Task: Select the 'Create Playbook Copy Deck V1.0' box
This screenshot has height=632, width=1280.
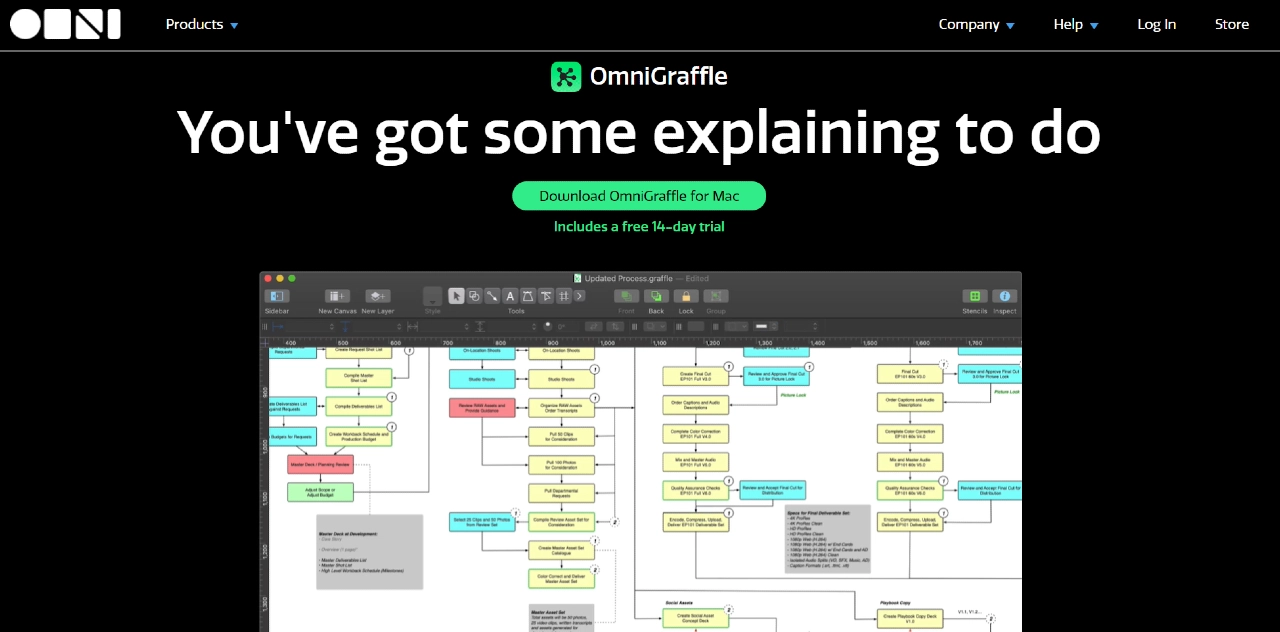Action: (910, 619)
